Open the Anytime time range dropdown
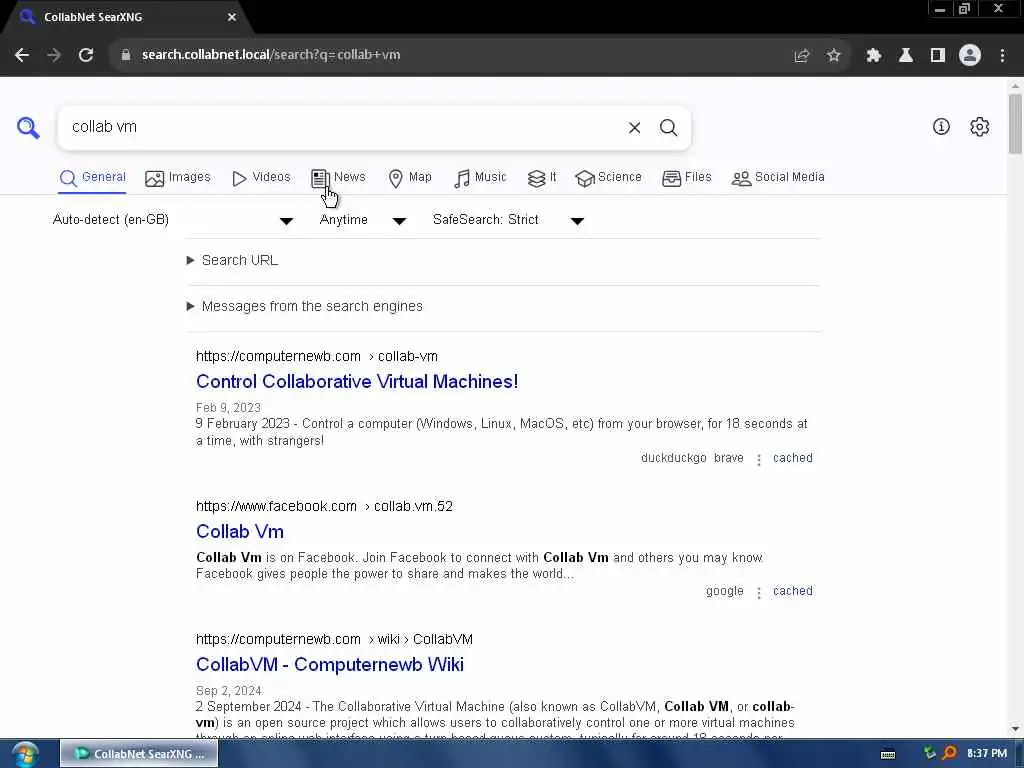 (x=362, y=220)
